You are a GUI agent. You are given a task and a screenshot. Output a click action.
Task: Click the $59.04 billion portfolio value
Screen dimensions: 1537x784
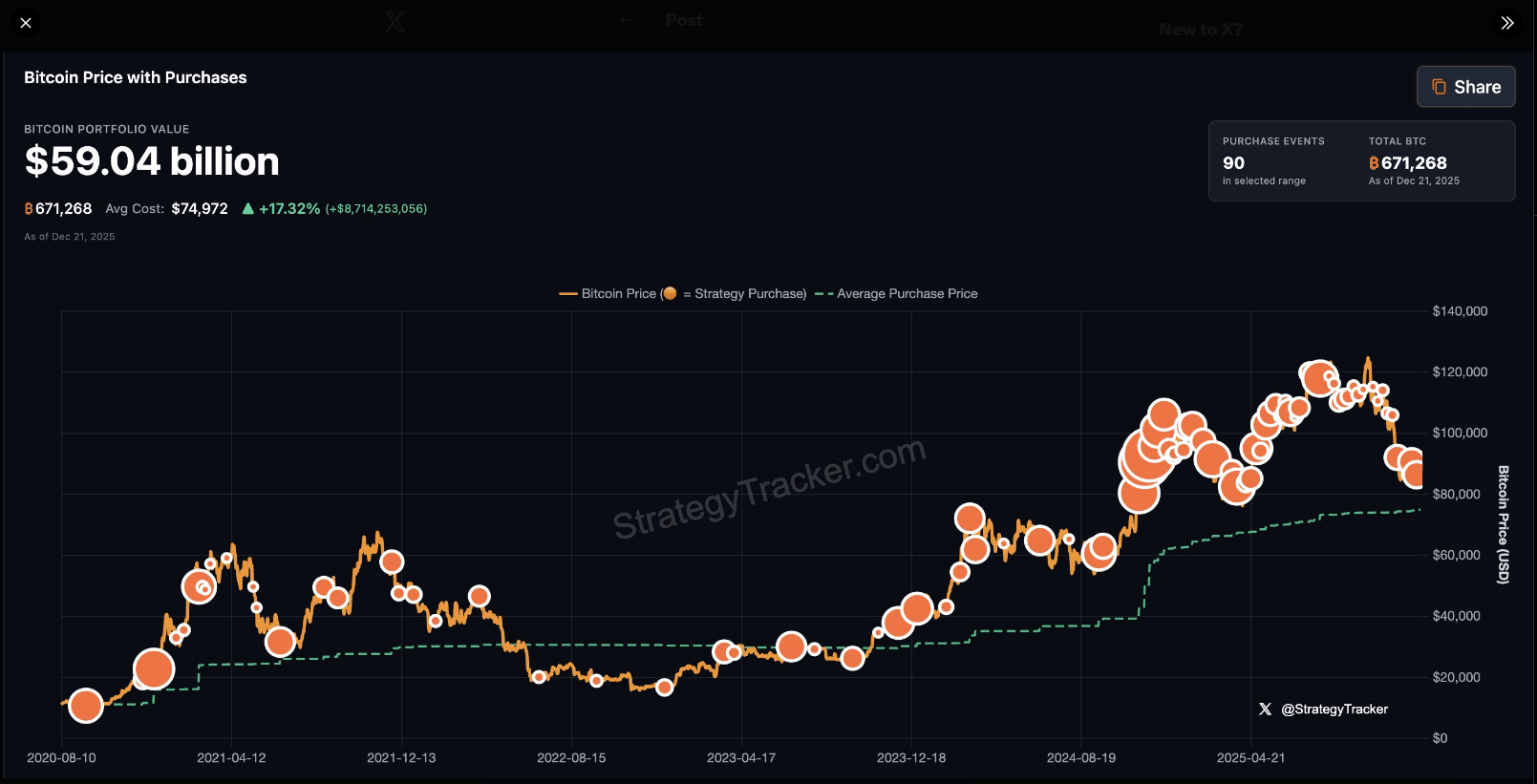(152, 161)
